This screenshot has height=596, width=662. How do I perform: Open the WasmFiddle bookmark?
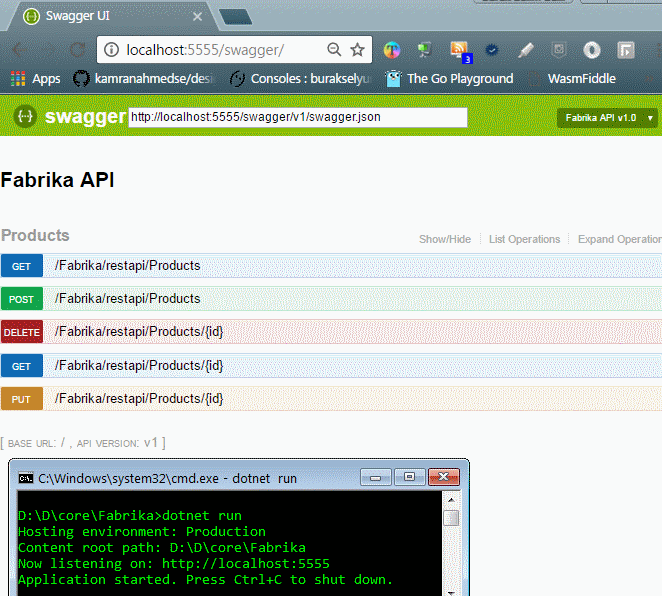572,79
